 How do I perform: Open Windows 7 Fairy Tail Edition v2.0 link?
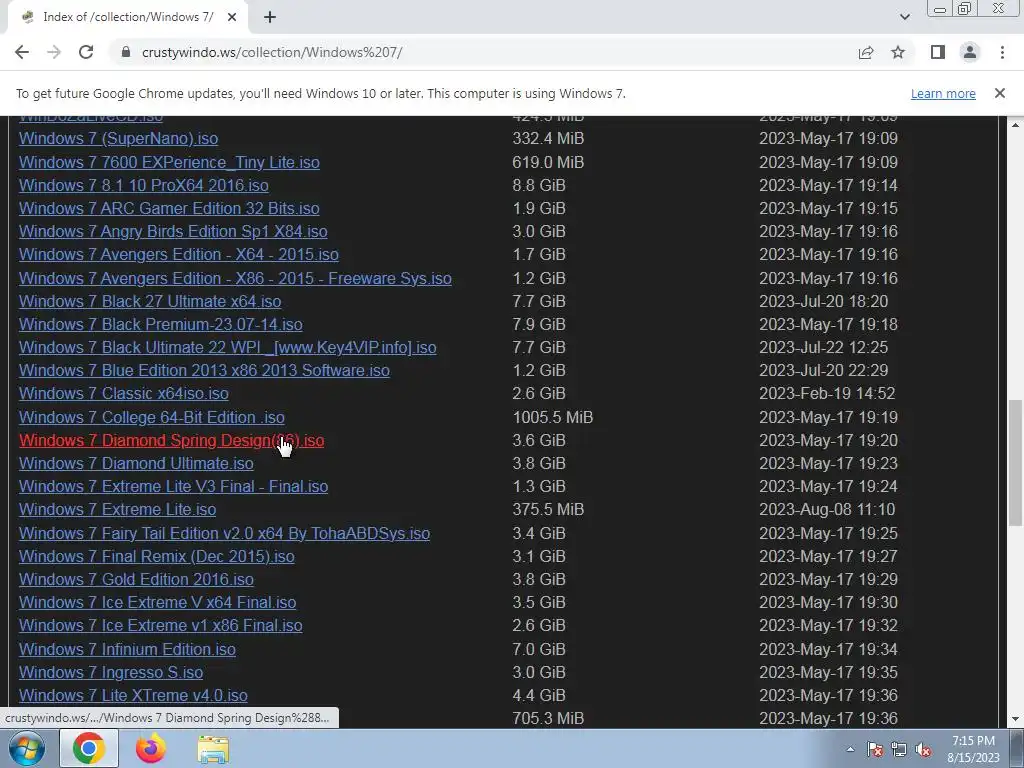click(224, 534)
